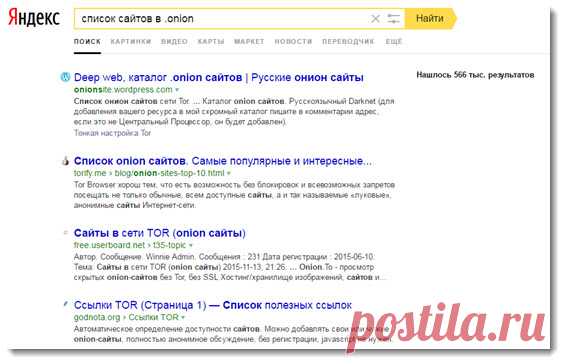Open blog/onion-sites-top-10.html path link
This screenshot has height=364, width=565.
(x=169, y=173)
